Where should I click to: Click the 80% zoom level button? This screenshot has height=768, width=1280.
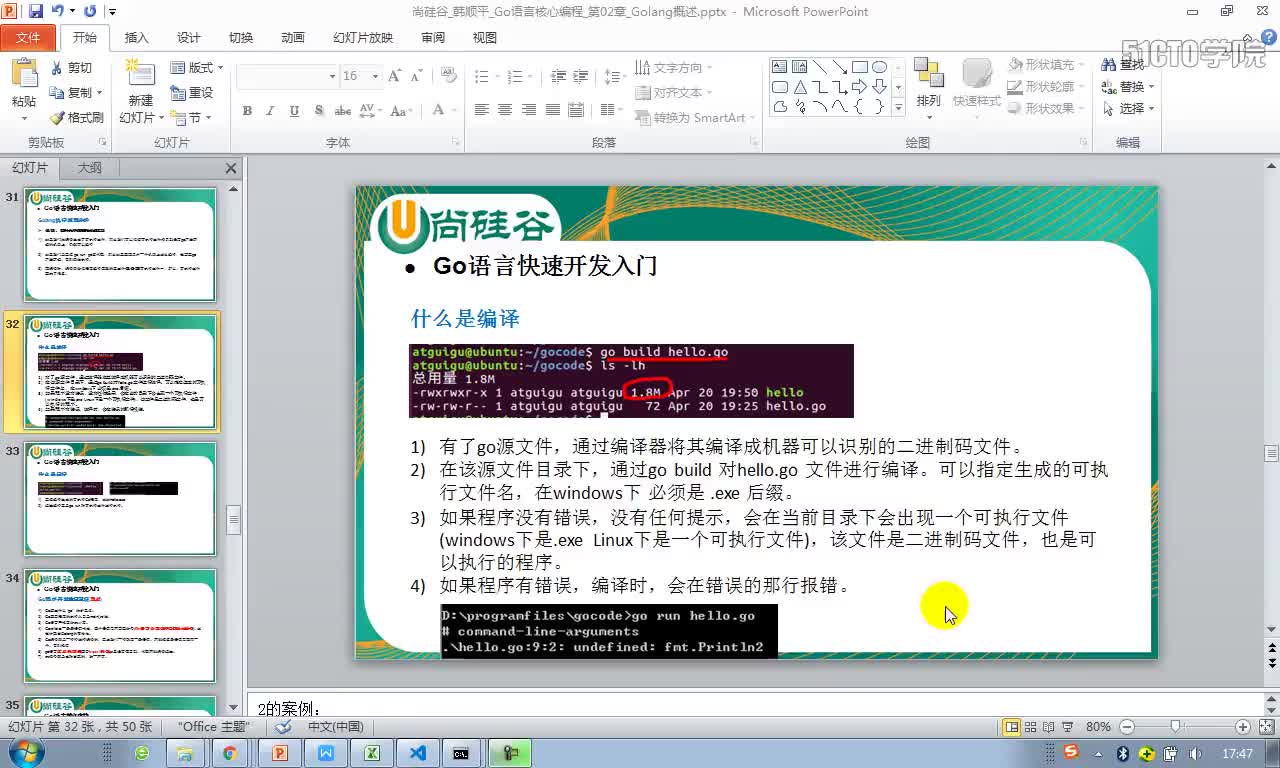tap(1098, 727)
